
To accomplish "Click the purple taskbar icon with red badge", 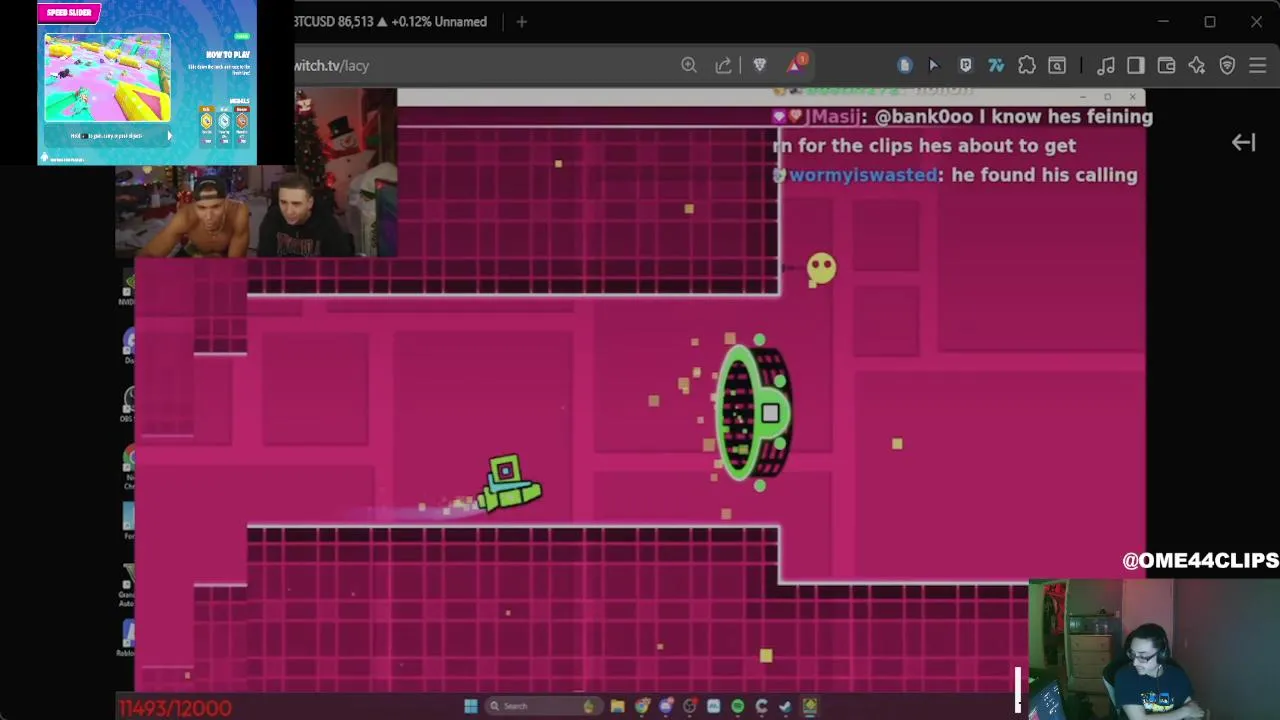I will (666, 706).
